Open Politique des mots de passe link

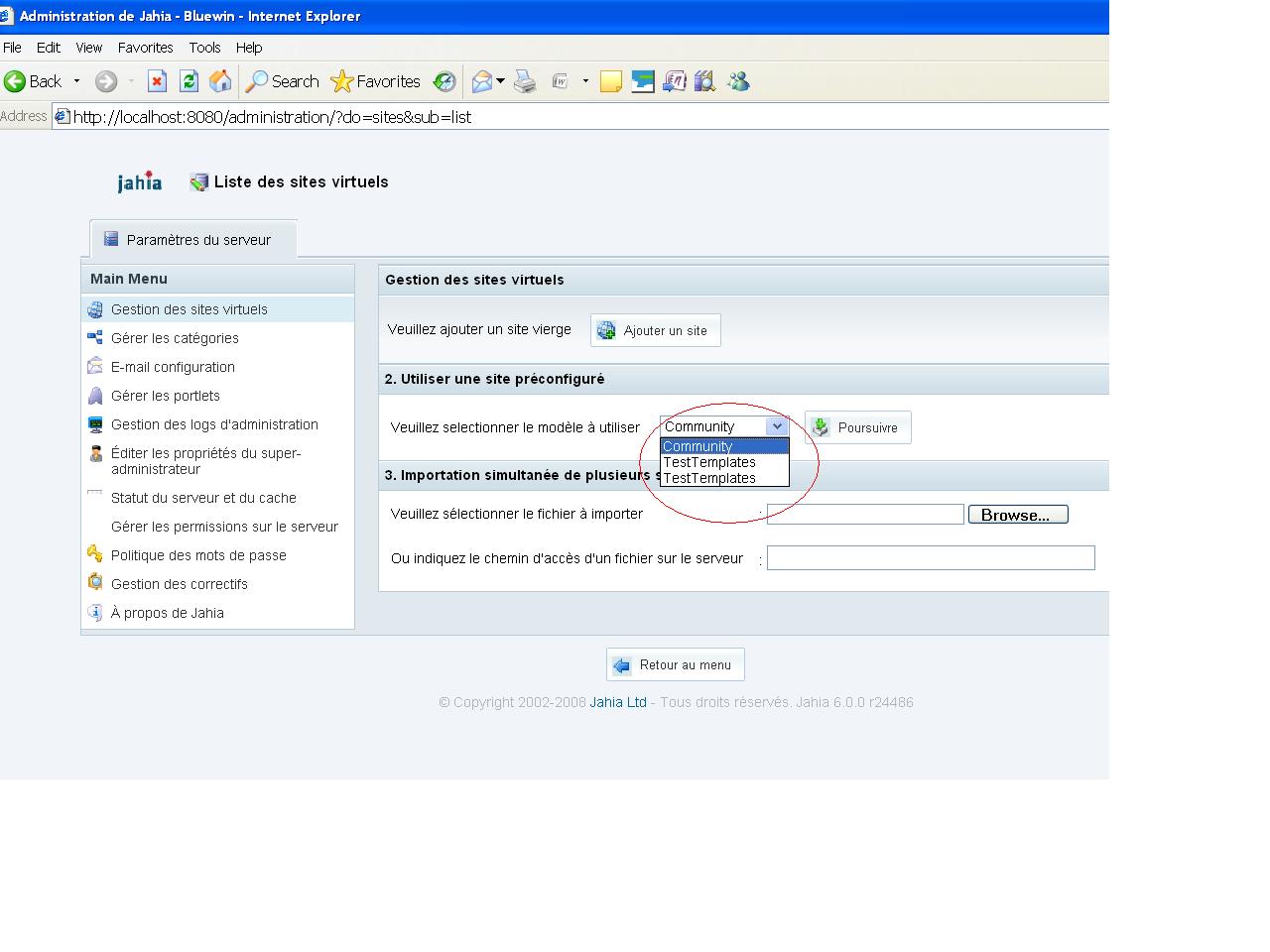pos(198,555)
